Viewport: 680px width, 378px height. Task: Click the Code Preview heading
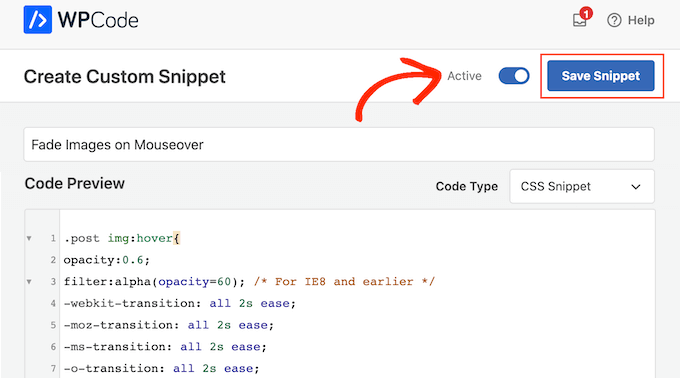[75, 183]
